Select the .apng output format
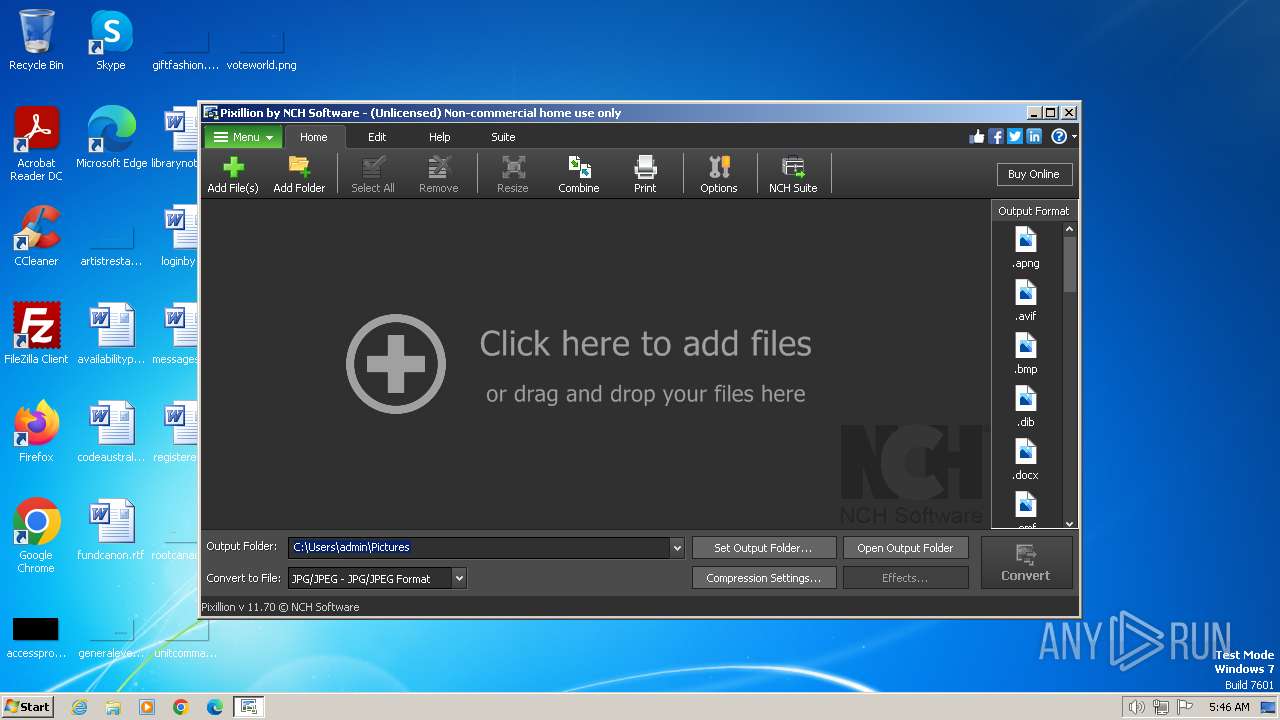Viewport: 1280px width, 720px height. [1026, 247]
